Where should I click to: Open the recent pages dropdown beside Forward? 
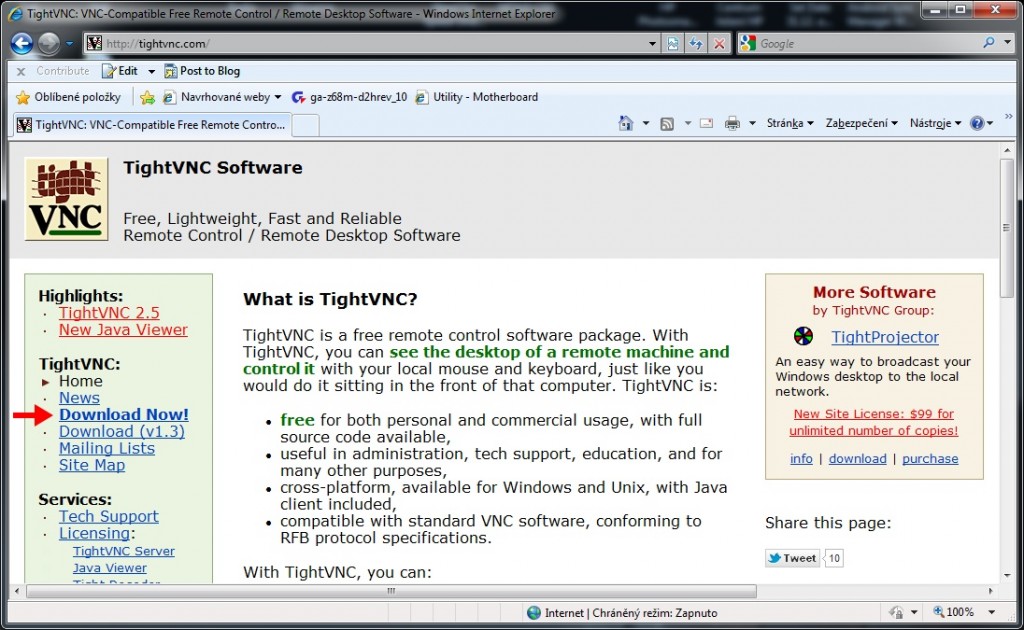69,44
